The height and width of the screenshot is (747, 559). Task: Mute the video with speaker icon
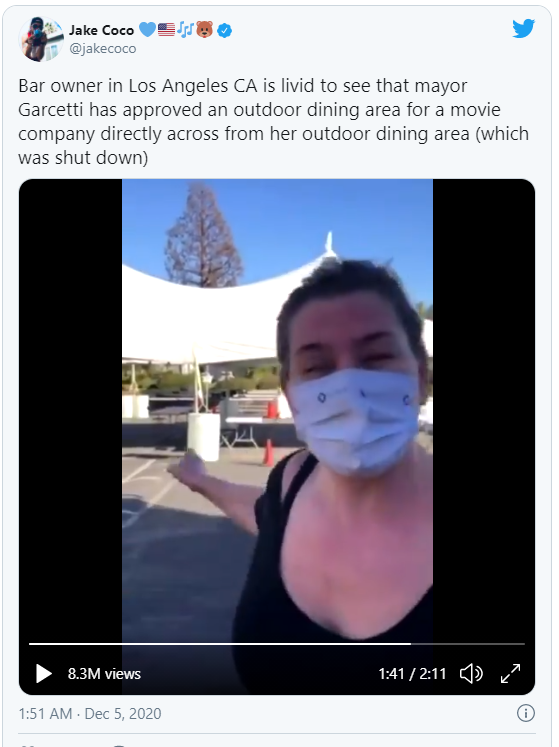(471, 673)
